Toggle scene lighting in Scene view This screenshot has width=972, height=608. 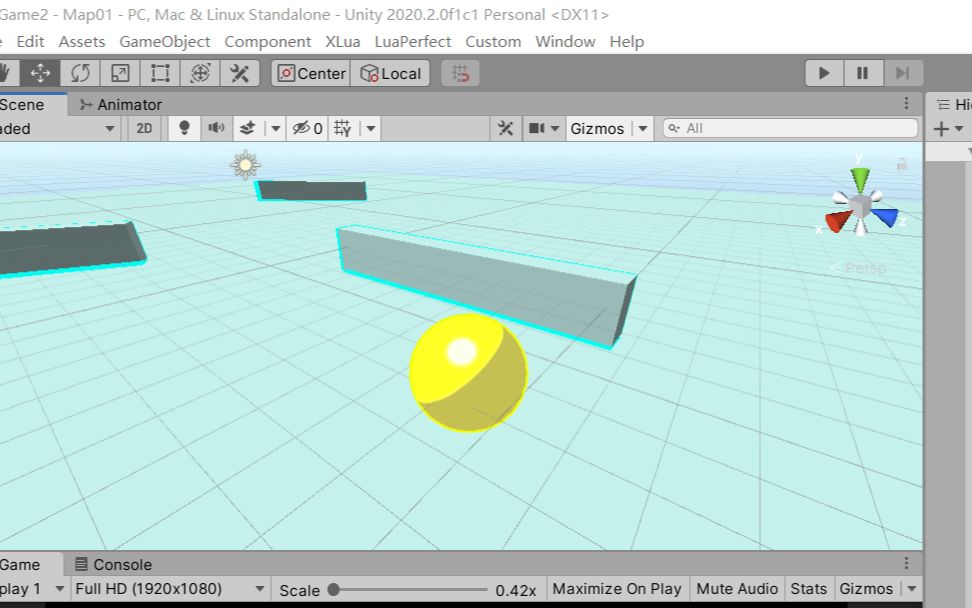pos(182,128)
